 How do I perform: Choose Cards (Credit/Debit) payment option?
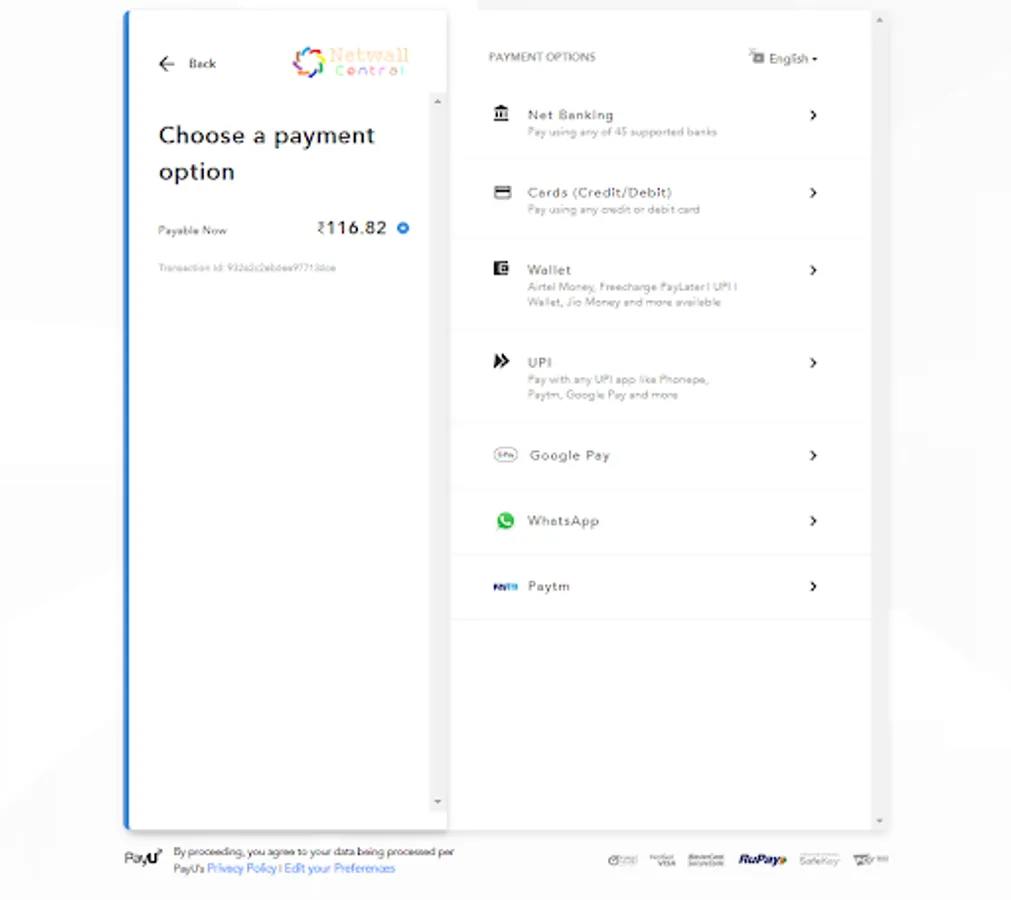tap(661, 200)
